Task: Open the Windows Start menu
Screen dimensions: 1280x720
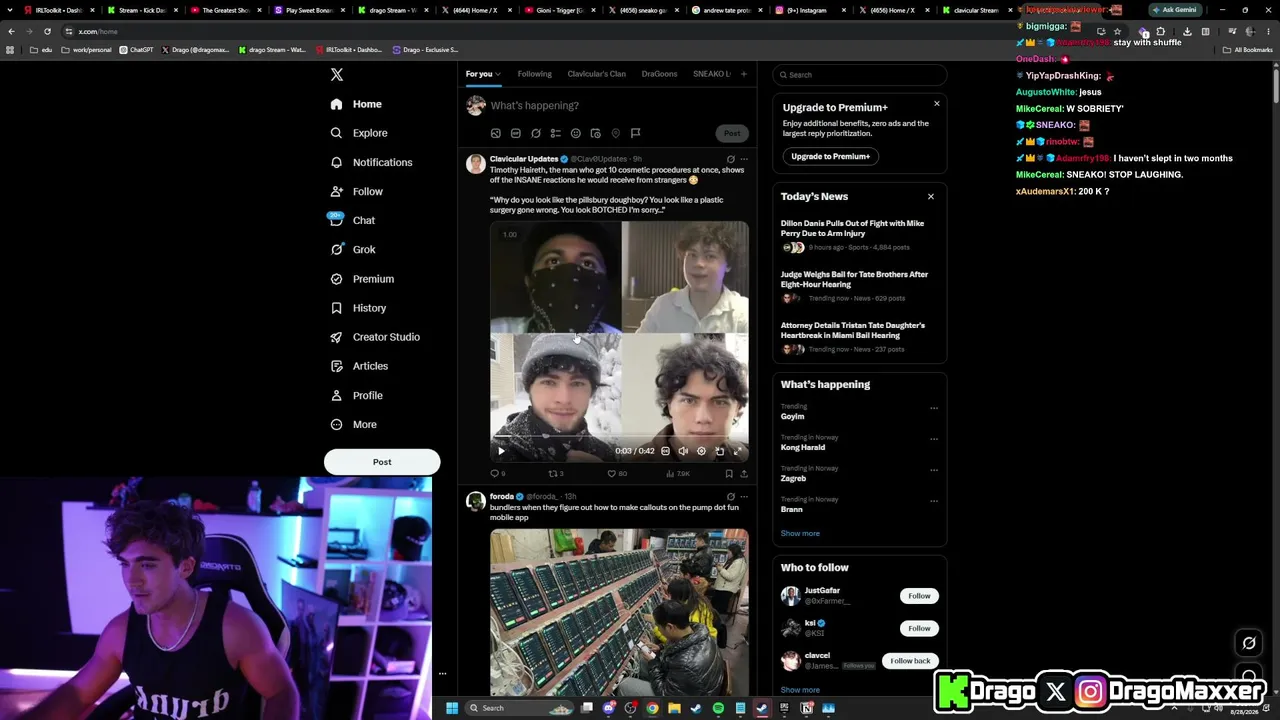Action: click(452, 708)
